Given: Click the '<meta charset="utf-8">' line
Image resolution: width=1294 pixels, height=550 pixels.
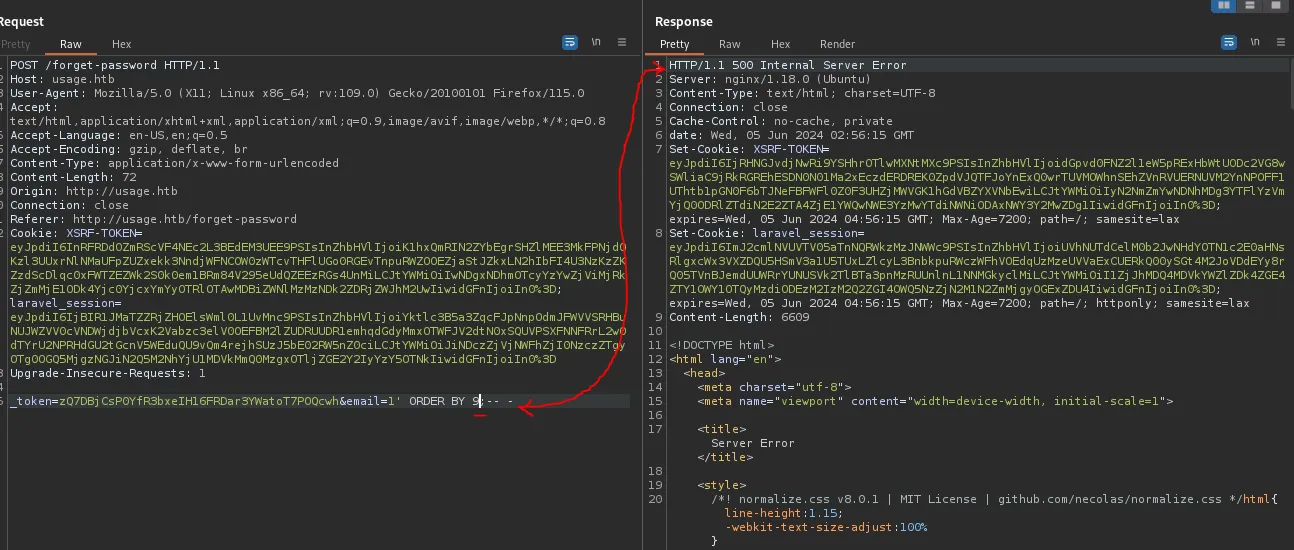Looking at the screenshot, I should [774, 387].
